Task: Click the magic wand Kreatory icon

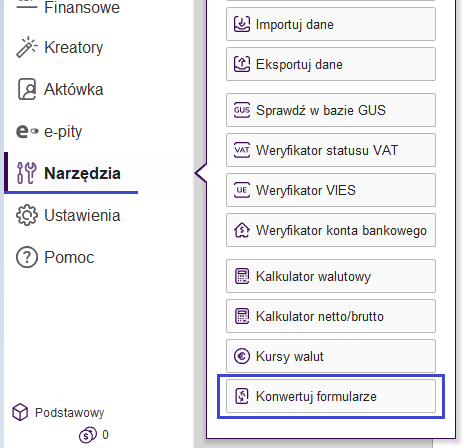Action: point(26,47)
